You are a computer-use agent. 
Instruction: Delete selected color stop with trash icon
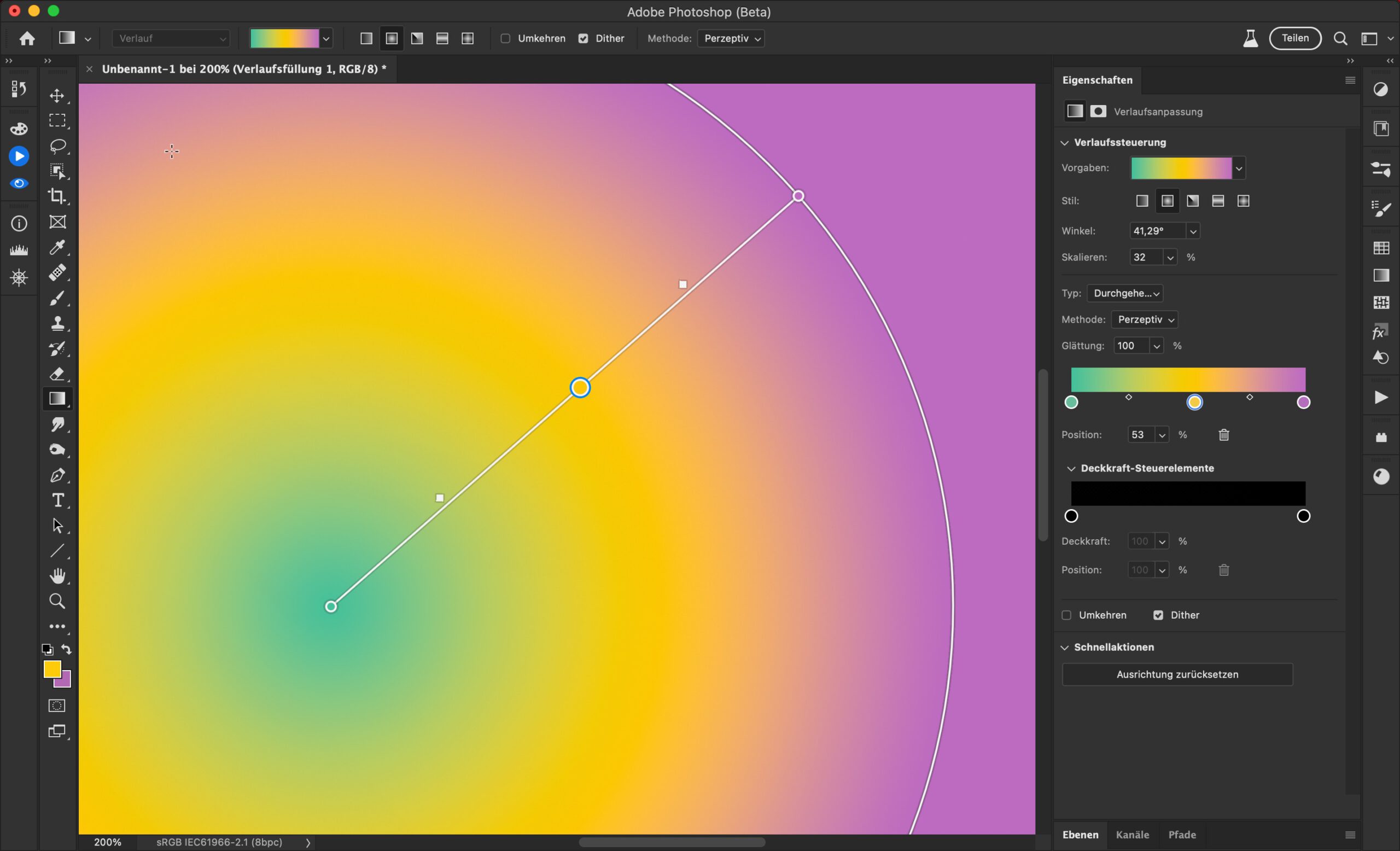pyautogui.click(x=1224, y=435)
